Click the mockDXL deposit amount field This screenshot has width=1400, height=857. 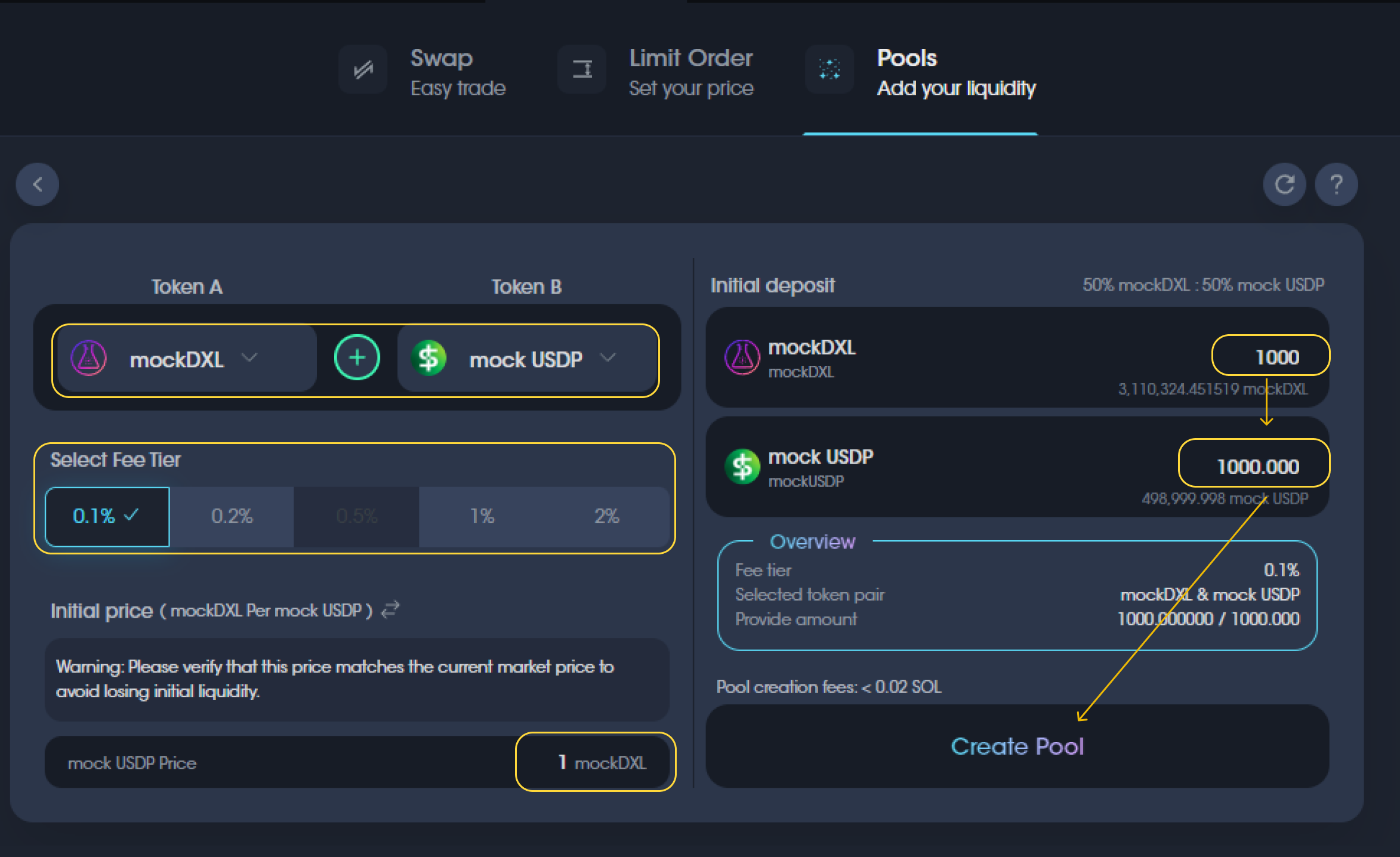pyautogui.click(x=1271, y=357)
